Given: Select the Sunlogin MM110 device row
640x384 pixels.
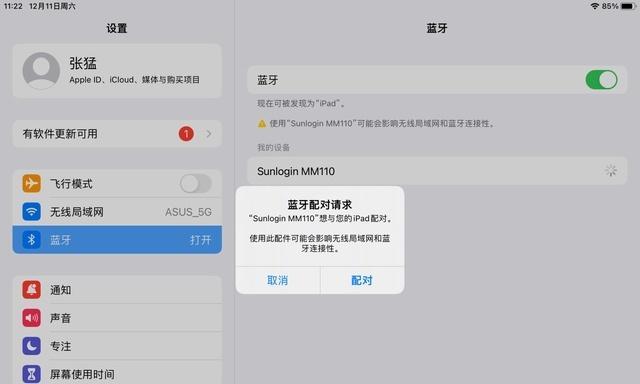Looking at the screenshot, I should [x=437, y=171].
